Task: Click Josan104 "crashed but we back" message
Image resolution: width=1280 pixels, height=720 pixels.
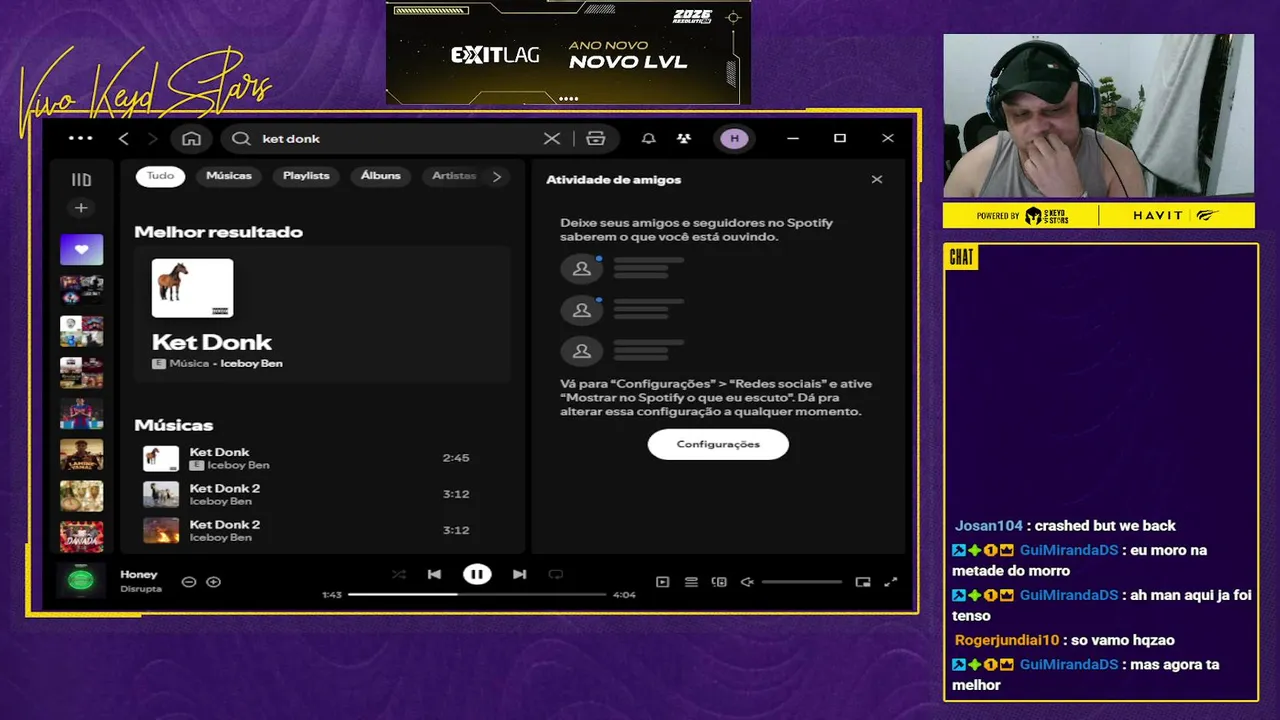Action: [x=1065, y=526]
